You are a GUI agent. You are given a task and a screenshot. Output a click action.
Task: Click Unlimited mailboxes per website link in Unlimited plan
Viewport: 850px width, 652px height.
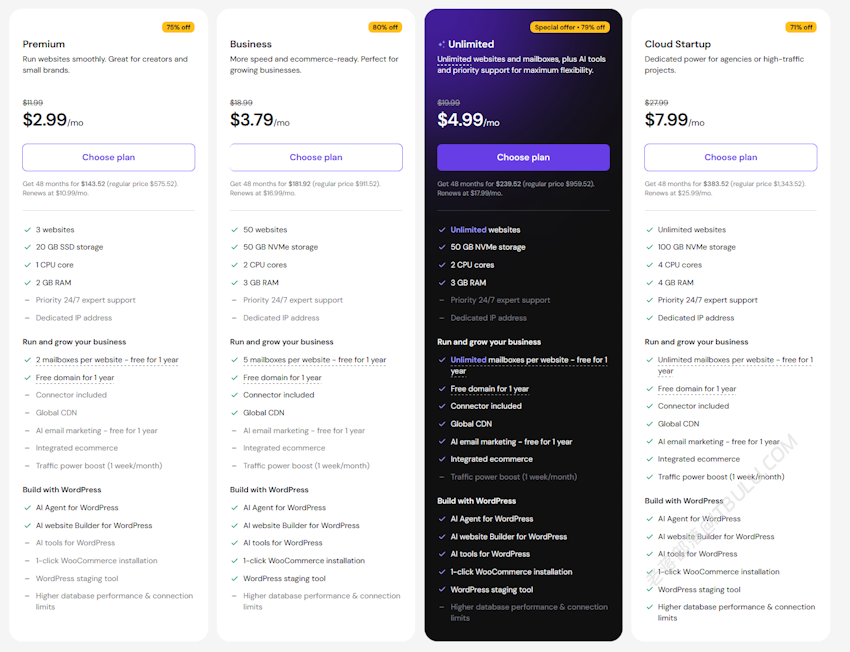(x=529, y=365)
